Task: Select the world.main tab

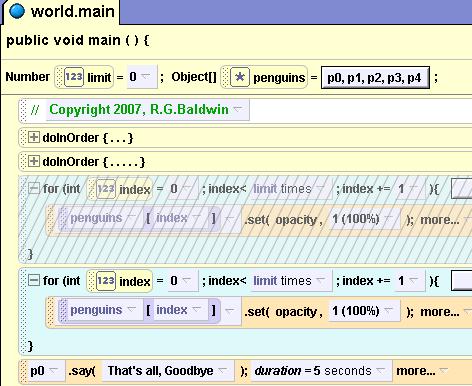Action: (x=61, y=12)
